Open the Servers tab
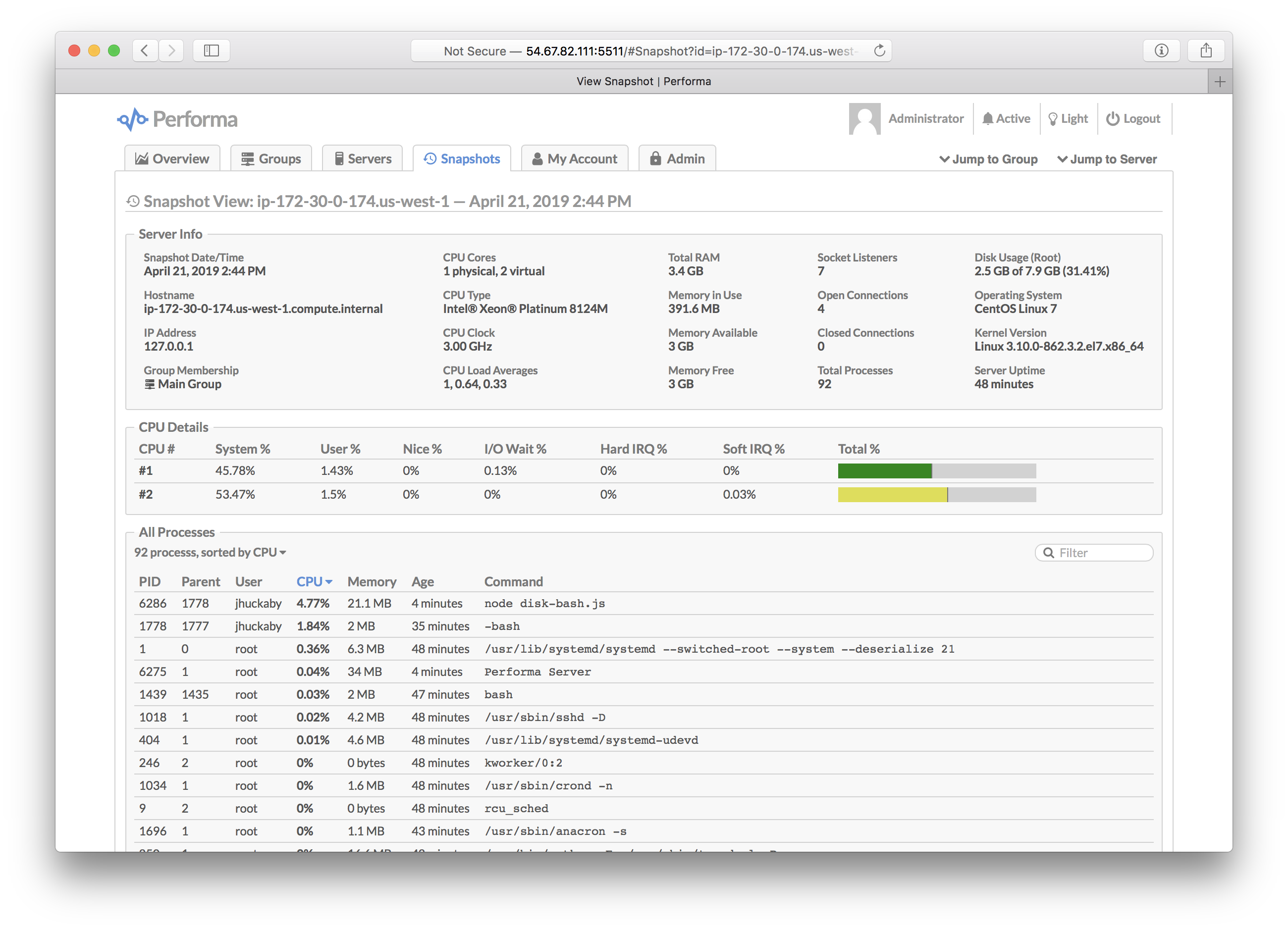This screenshot has width=1288, height=931. pos(362,159)
